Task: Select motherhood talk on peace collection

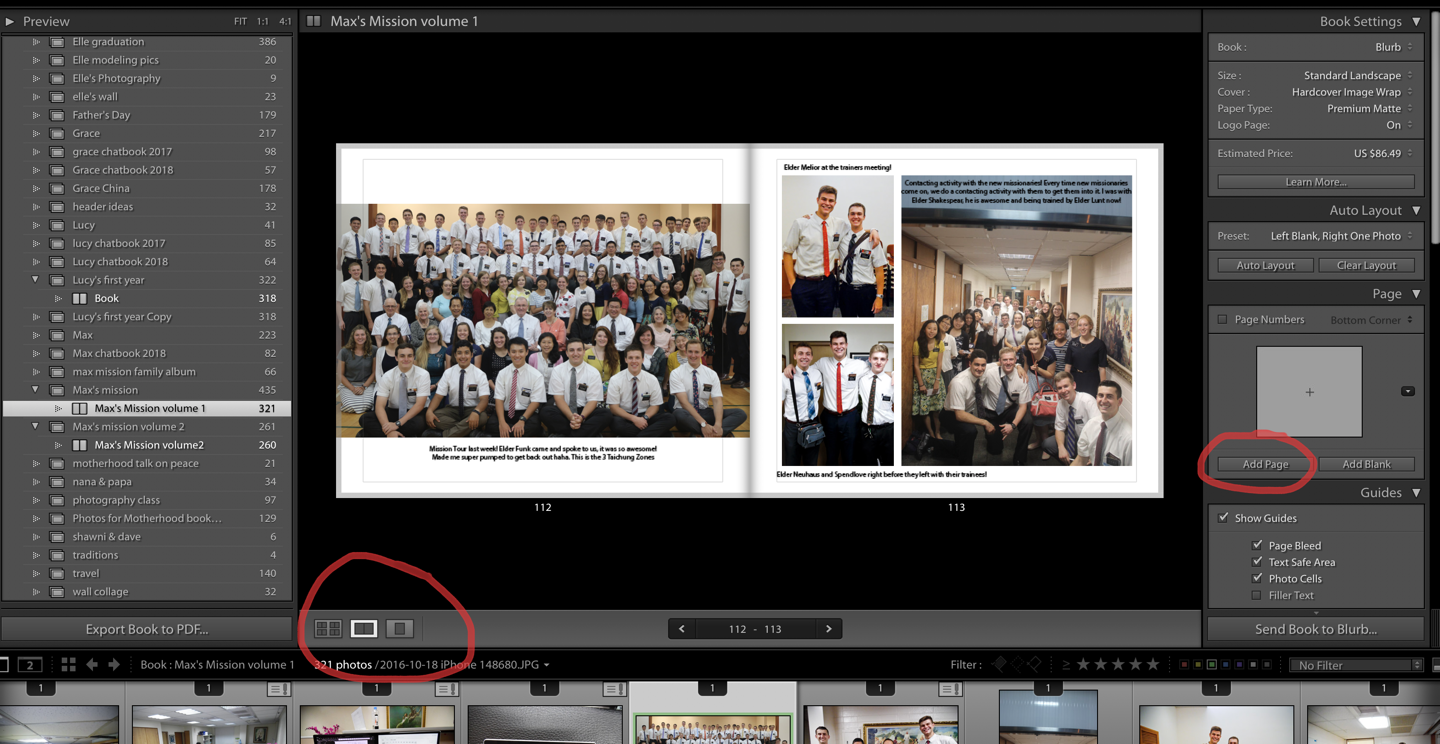Action: pyautogui.click(x=147, y=463)
